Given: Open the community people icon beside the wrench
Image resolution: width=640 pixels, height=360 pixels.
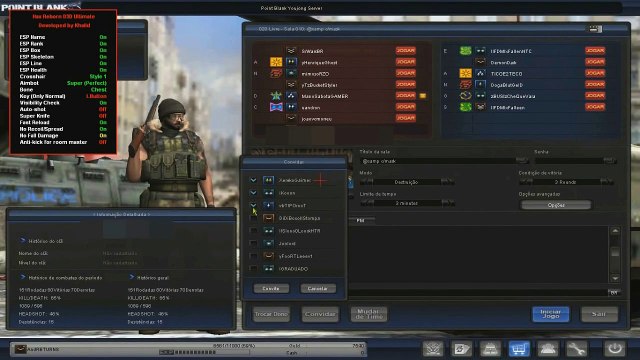Looking at the screenshot, I should click(547, 349).
